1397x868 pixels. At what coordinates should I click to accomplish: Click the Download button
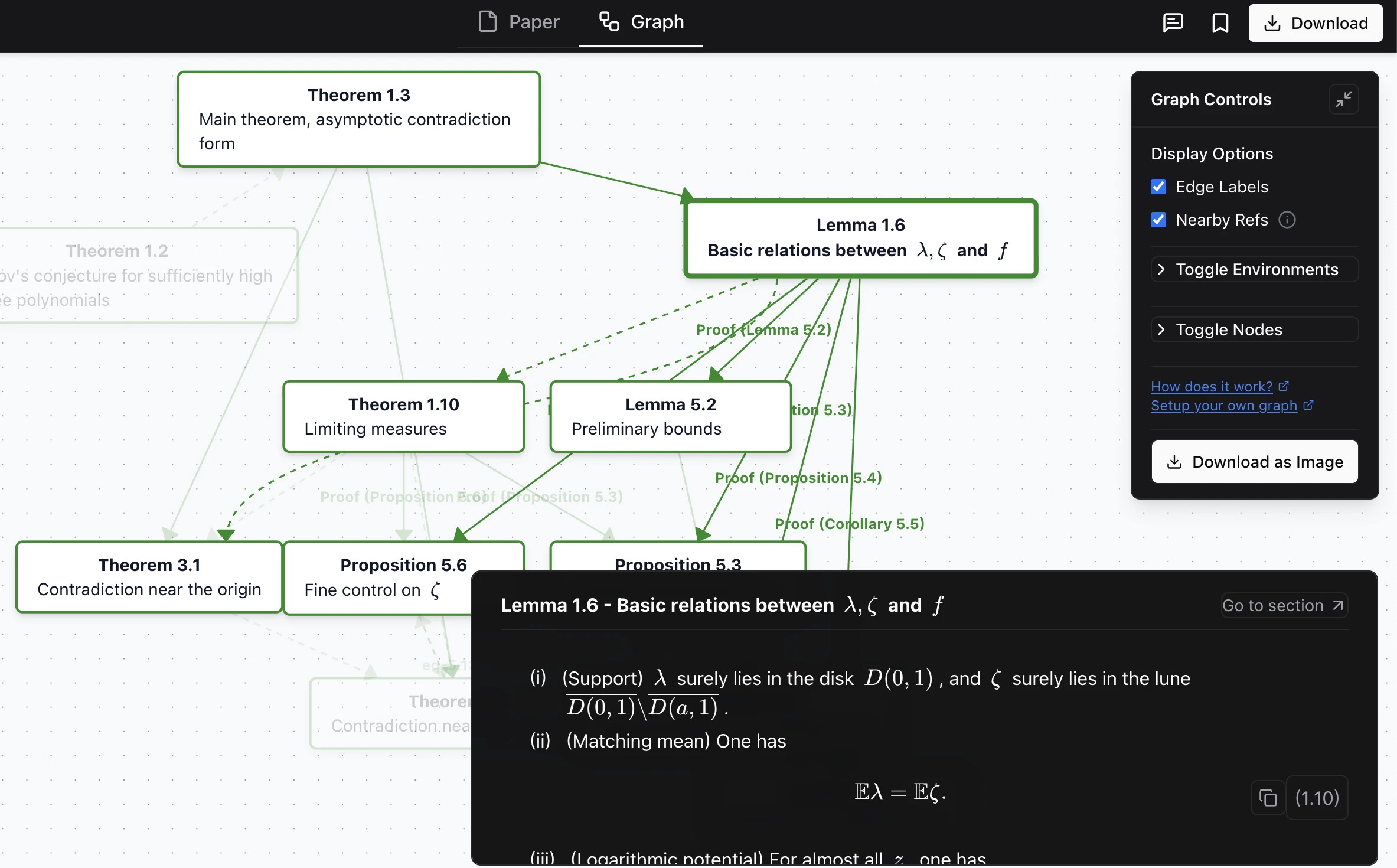click(1316, 22)
